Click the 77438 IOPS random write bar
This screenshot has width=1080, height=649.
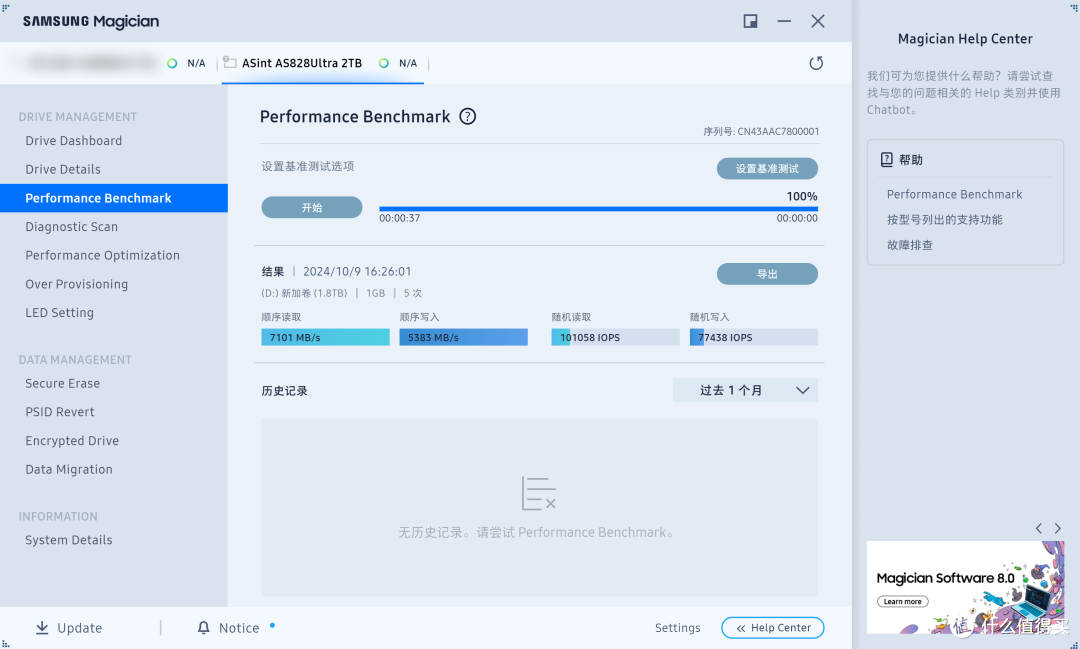[x=754, y=337]
